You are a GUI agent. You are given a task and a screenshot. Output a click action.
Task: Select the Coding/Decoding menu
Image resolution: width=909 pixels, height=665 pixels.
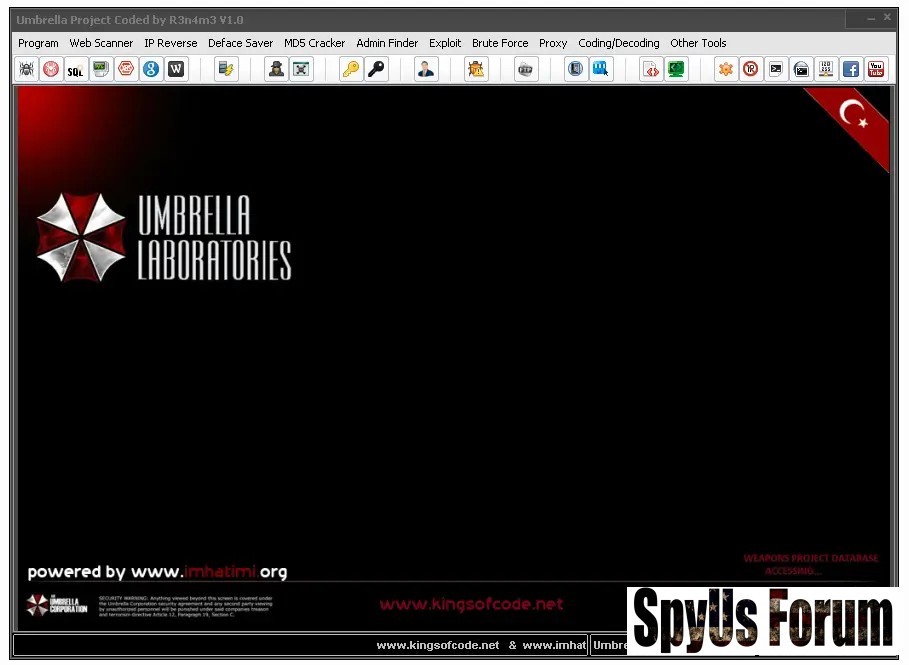619,43
